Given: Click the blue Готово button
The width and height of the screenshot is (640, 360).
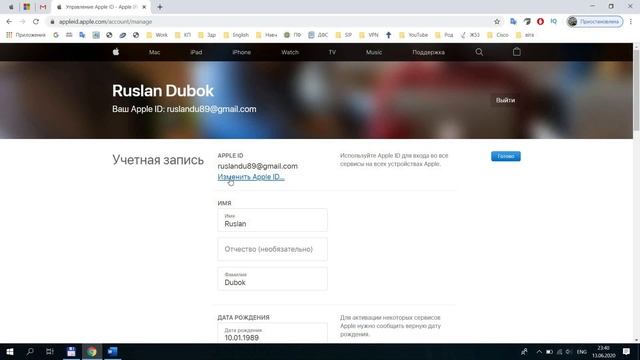Looking at the screenshot, I should [506, 156].
